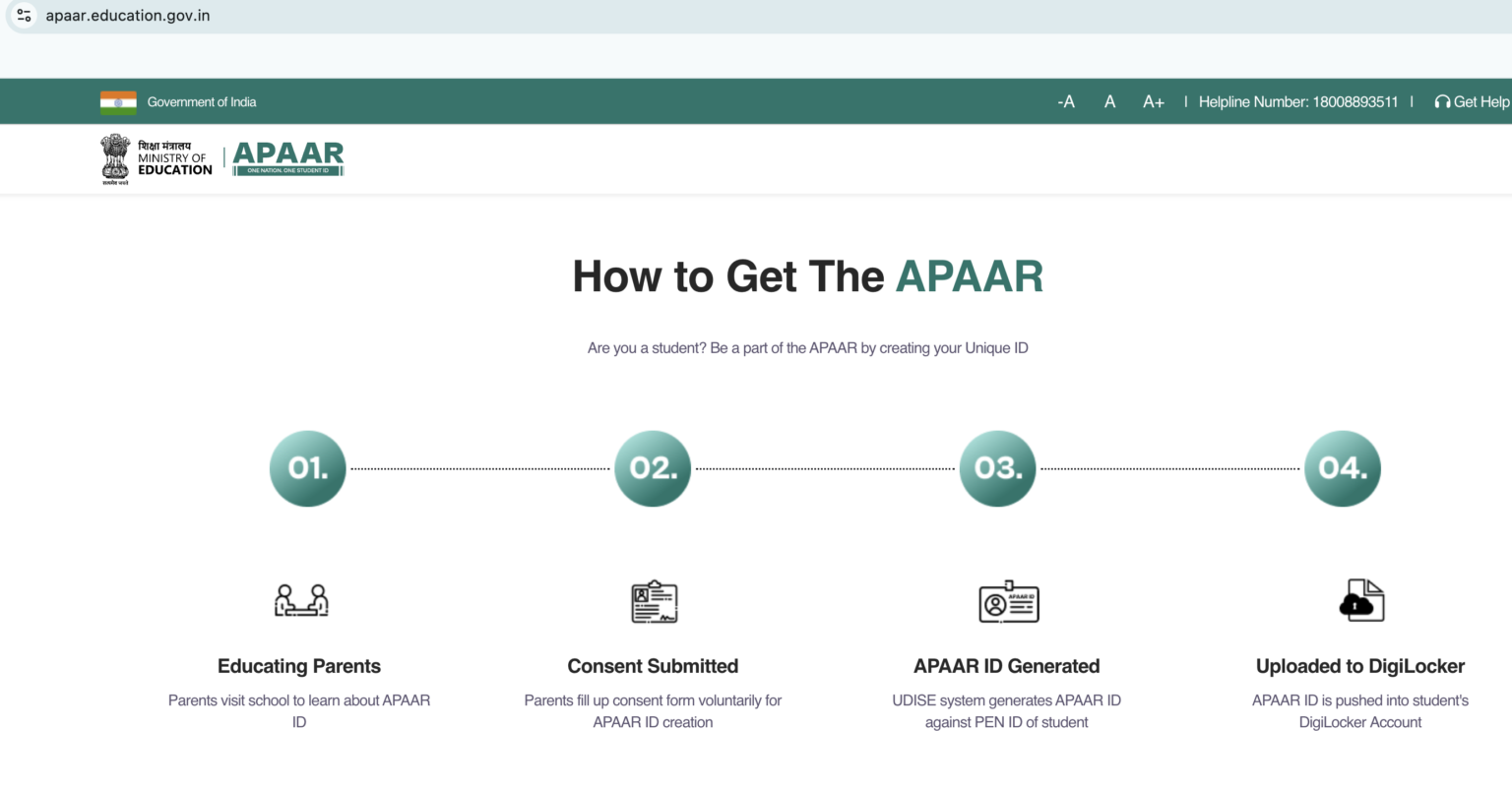Select the default A font size option

pos(1109,101)
